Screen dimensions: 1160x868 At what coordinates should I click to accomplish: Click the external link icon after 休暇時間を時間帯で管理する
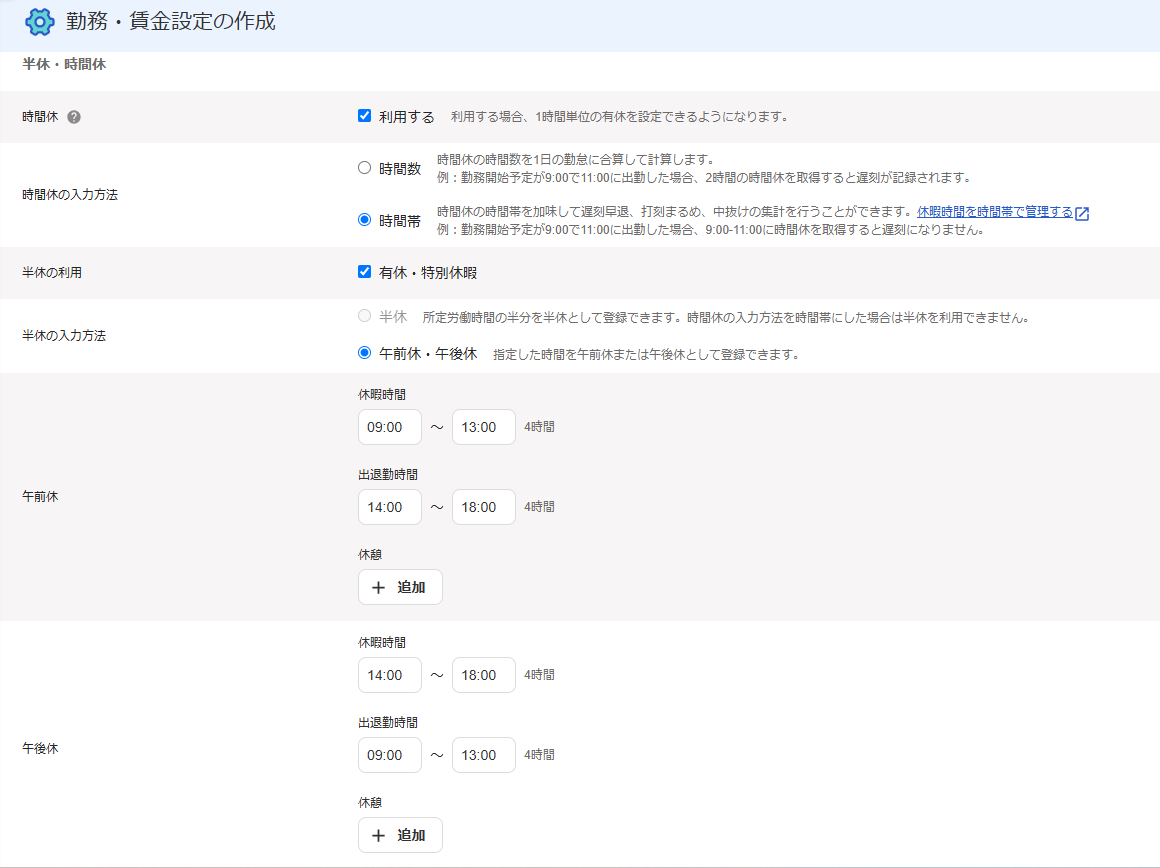1082,213
